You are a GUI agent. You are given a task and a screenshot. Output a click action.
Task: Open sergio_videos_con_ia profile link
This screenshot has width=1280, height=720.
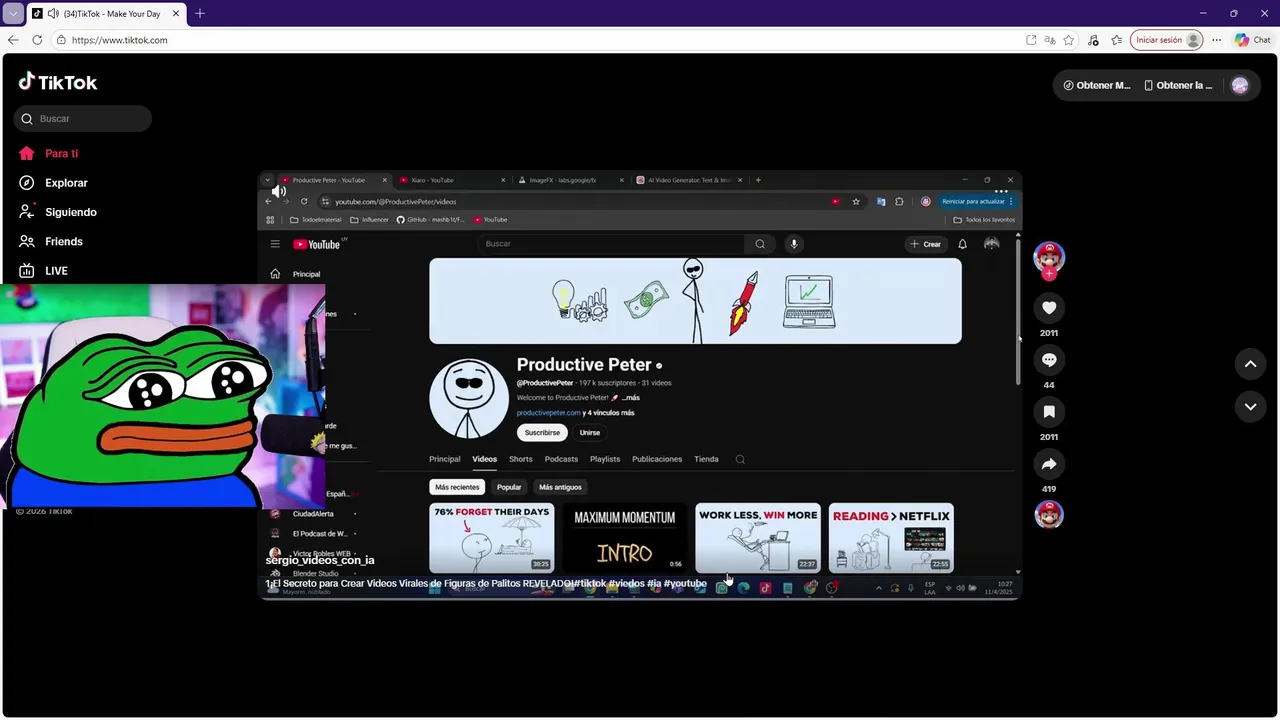coord(320,560)
